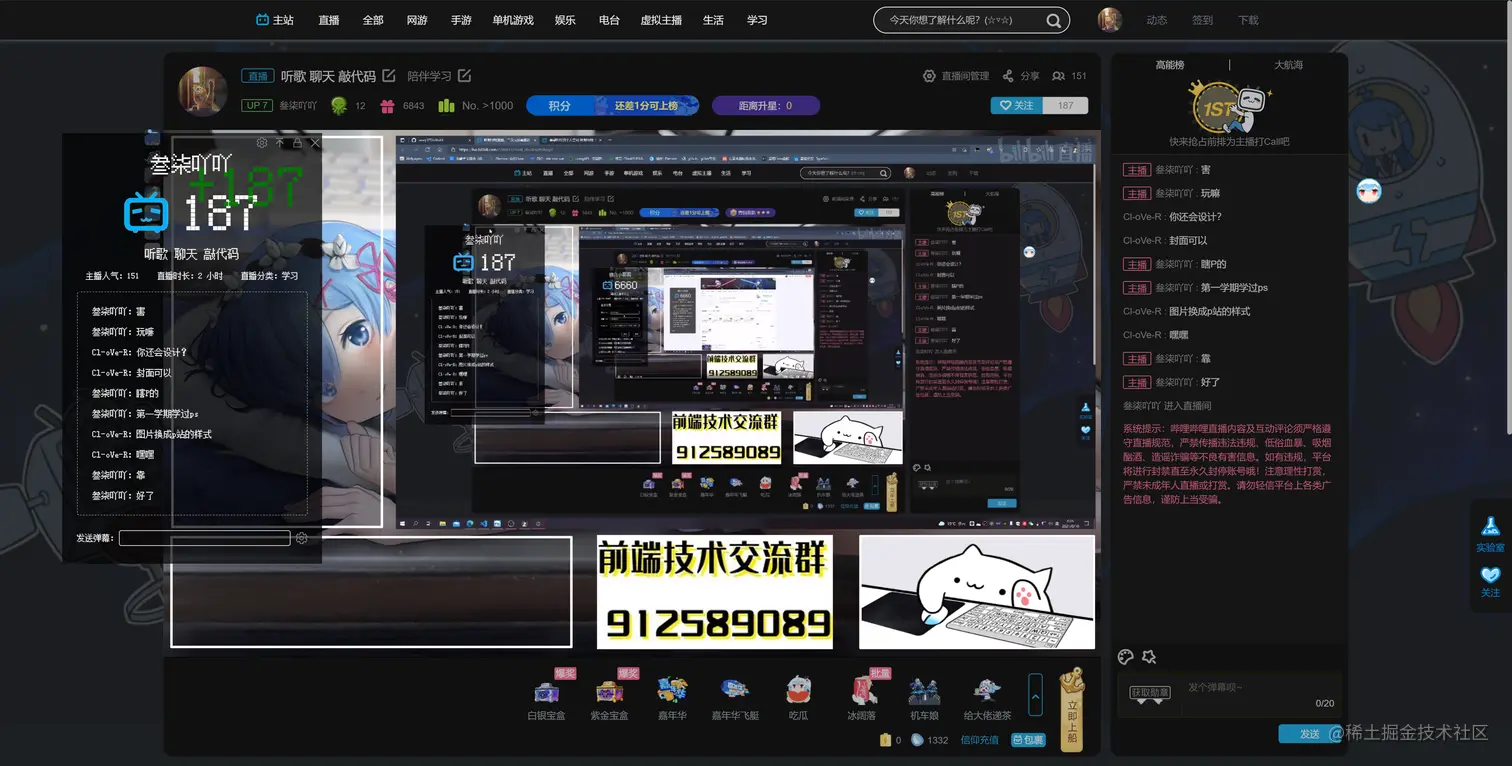Open the chat star settings icon
The height and width of the screenshot is (766, 1512).
point(1149,657)
